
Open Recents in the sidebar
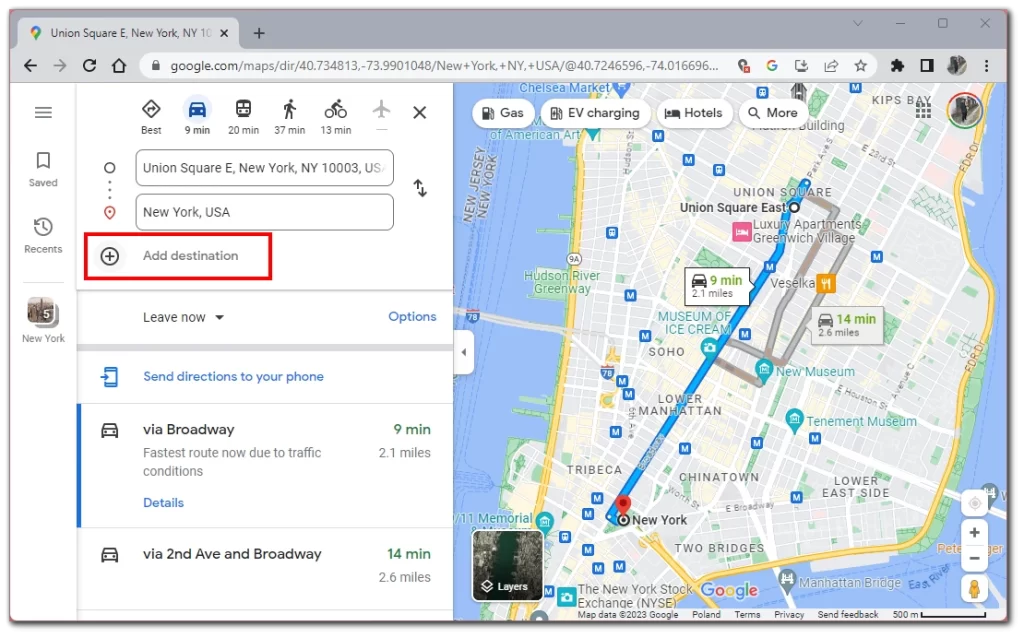click(43, 235)
